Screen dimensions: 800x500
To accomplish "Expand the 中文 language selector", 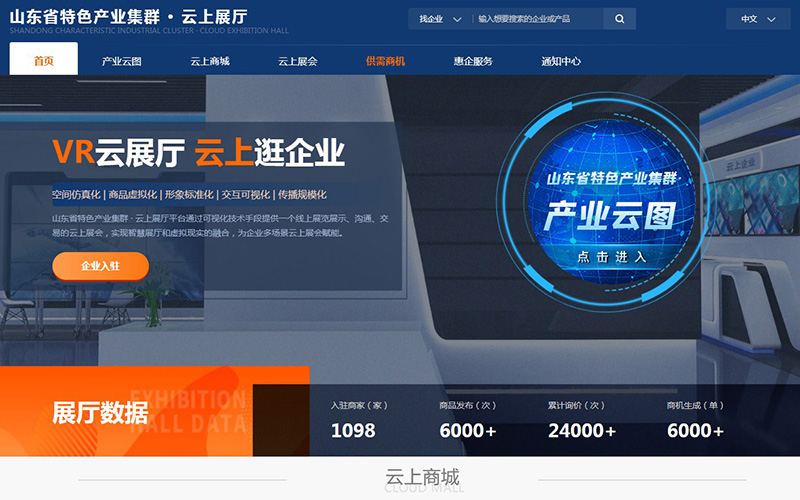I will (x=756, y=19).
